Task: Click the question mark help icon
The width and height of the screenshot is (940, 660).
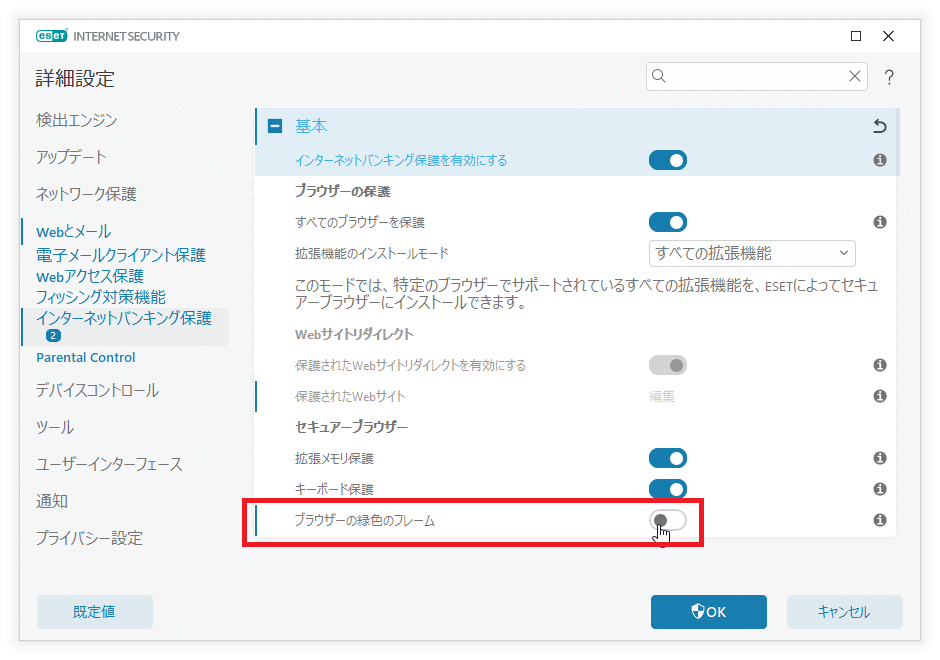Action: click(888, 77)
